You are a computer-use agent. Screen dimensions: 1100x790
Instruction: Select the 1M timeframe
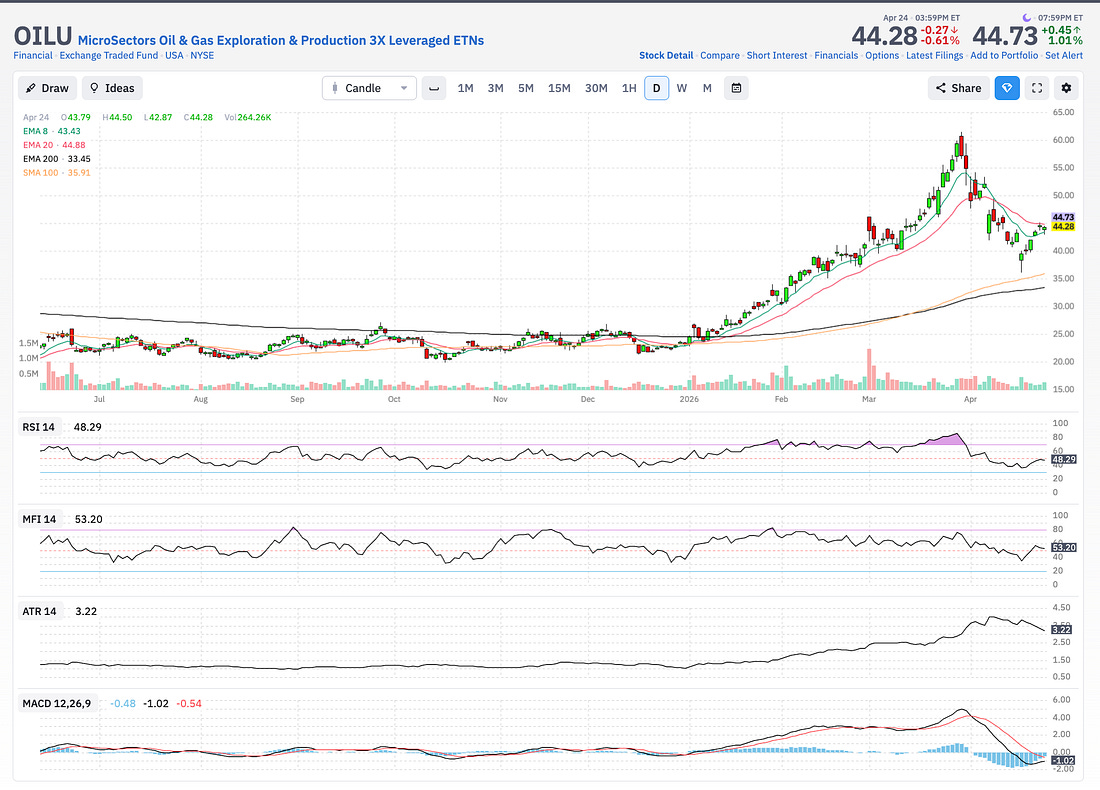[x=465, y=88]
